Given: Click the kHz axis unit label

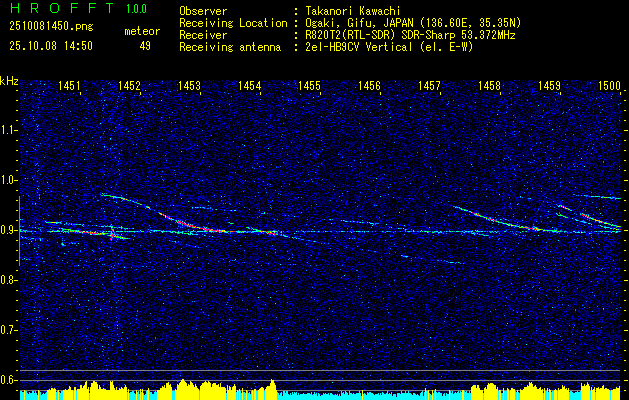Looking at the screenshot, I should tap(9, 81).
